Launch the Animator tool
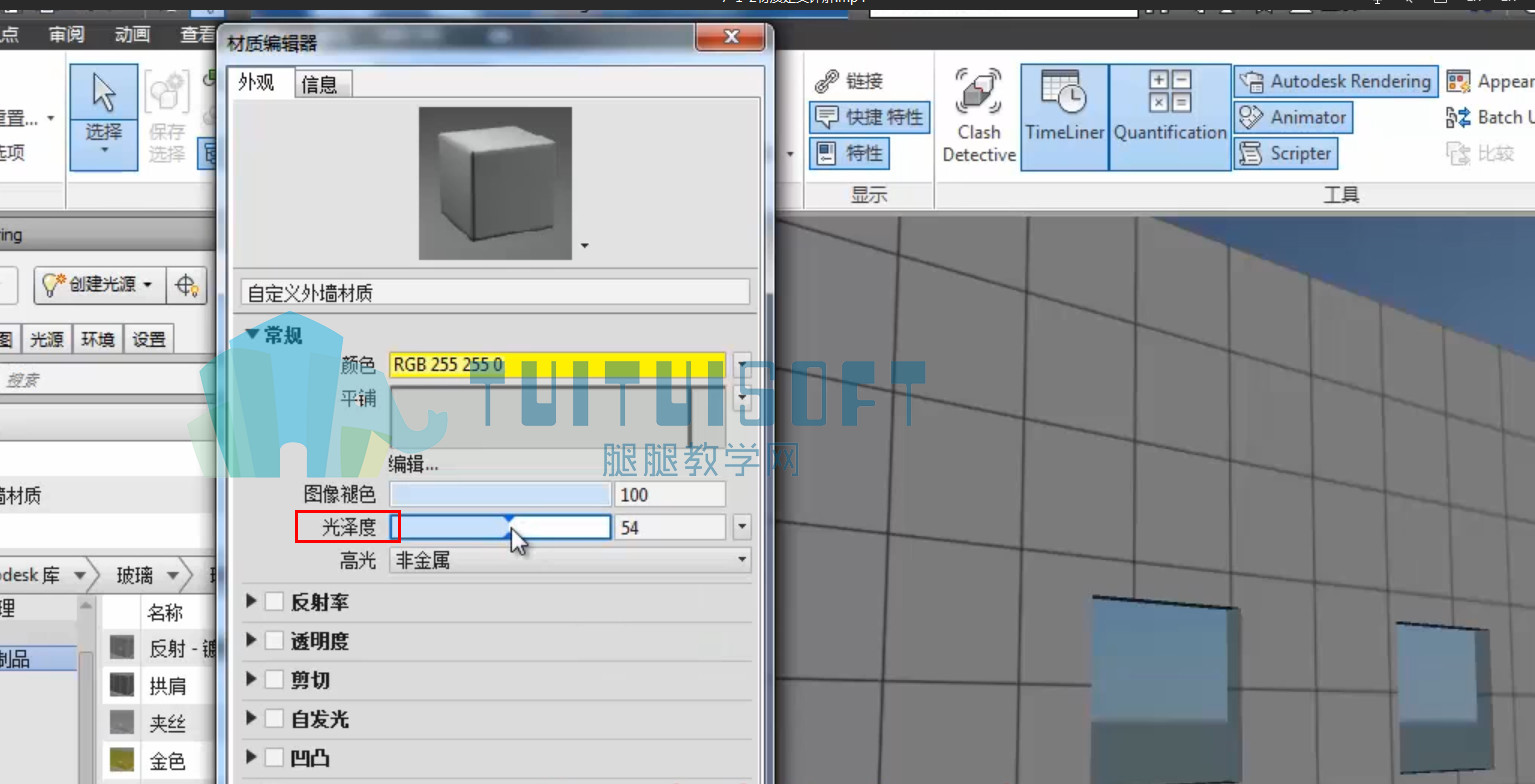Image resolution: width=1535 pixels, height=784 pixels. point(1294,117)
